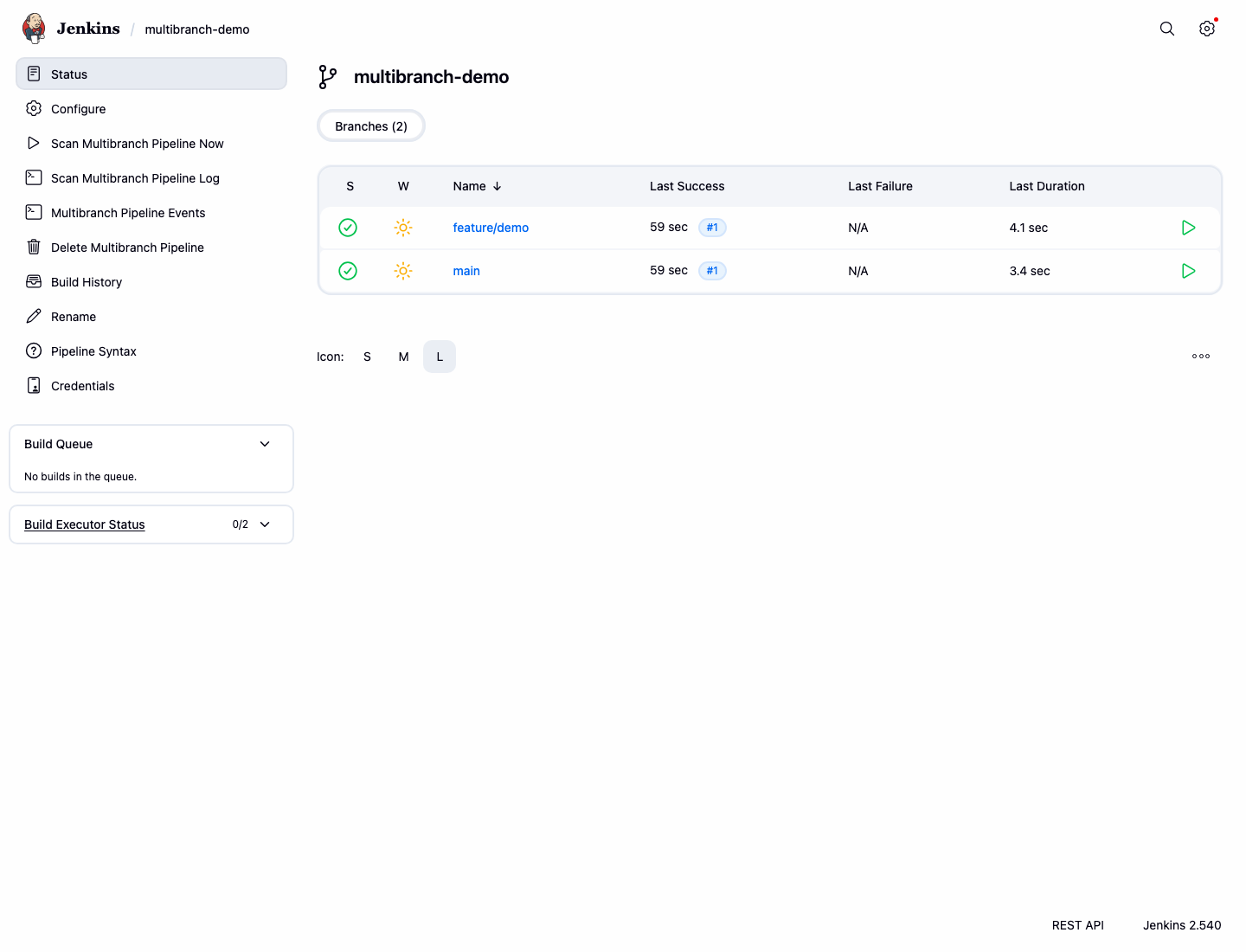Choose Delete Multibranch Pipeline
The height and width of the screenshot is (952, 1246).
(x=151, y=247)
